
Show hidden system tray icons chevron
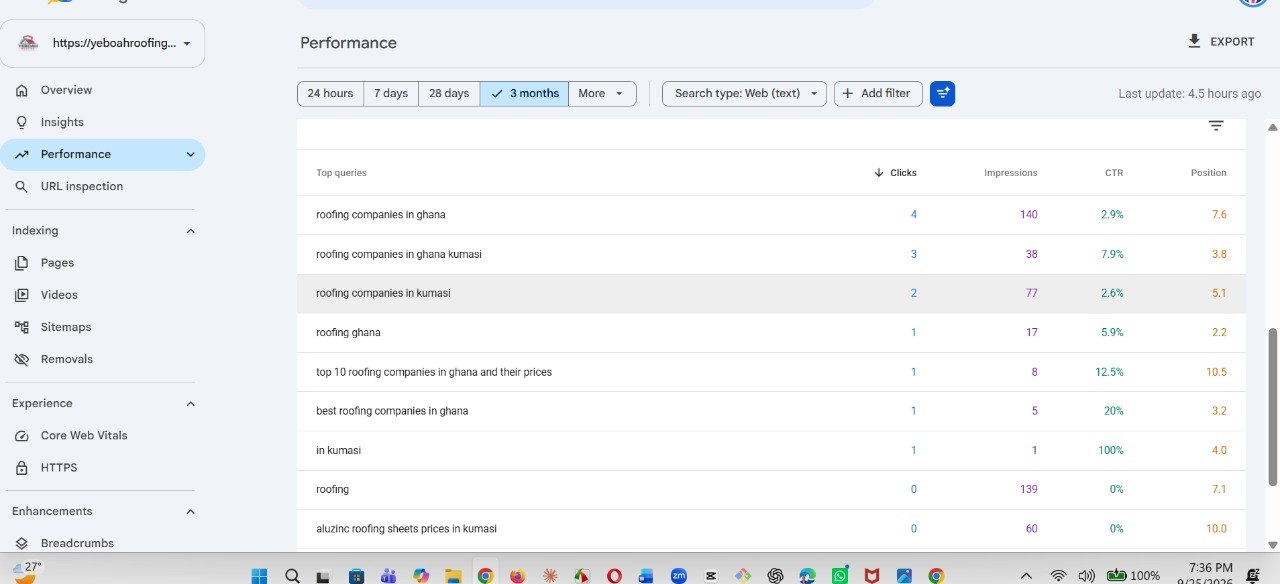(x=1026, y=576)
